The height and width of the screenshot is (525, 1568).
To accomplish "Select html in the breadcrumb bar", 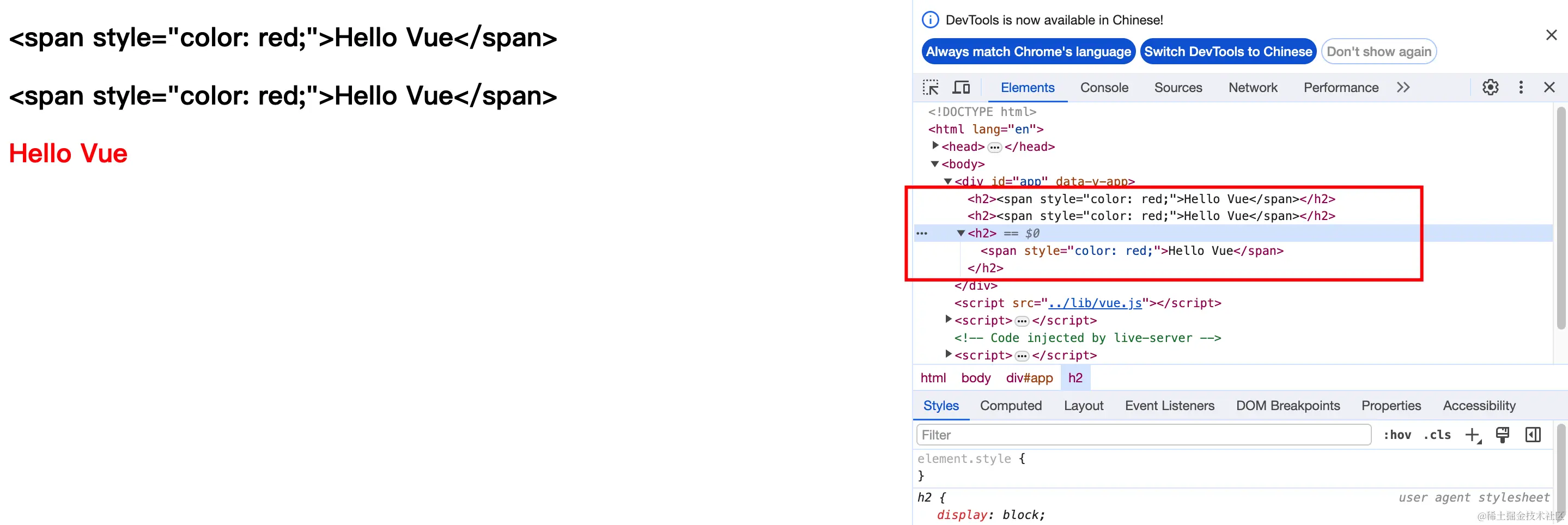I will click(933, 378).
